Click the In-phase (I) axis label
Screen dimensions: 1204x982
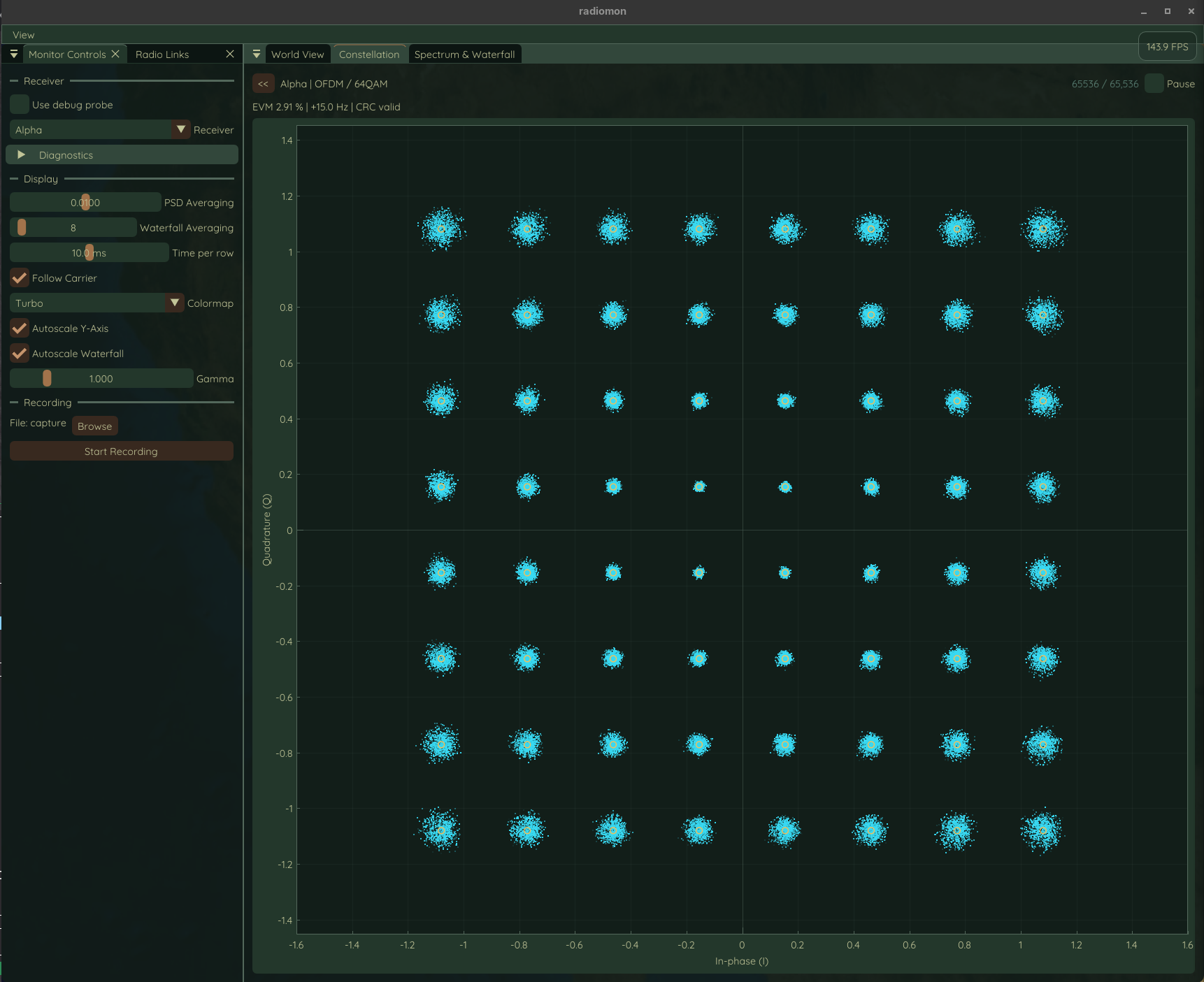[x=741, y=961]
